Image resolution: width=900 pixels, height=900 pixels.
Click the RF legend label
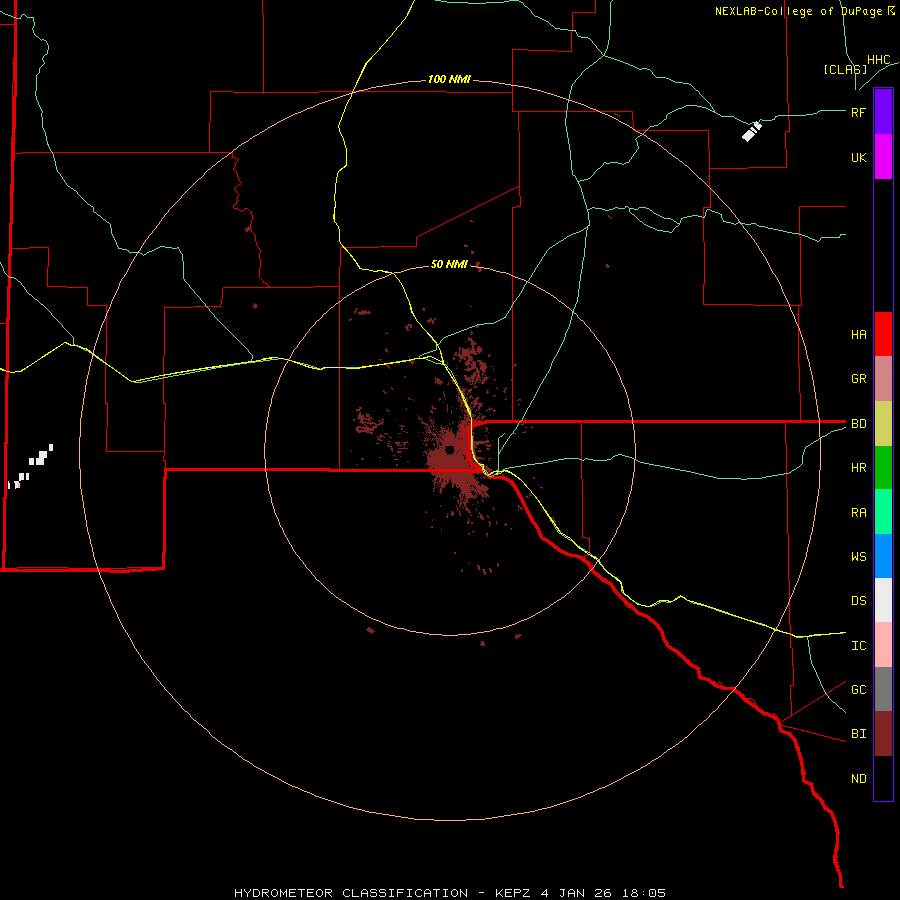point(858,112)
